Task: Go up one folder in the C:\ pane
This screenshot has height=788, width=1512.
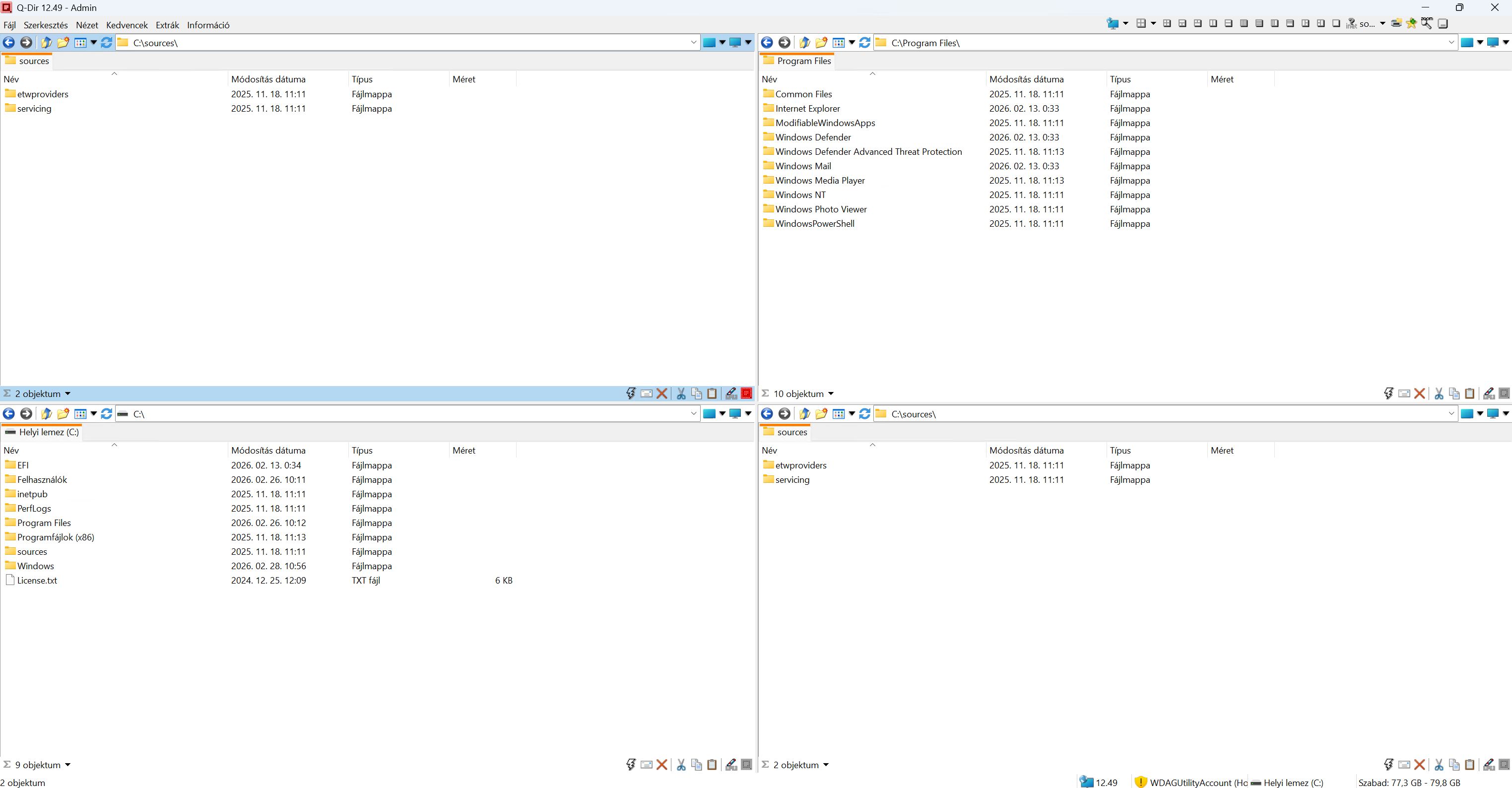Action: click(x=46, y=414)
